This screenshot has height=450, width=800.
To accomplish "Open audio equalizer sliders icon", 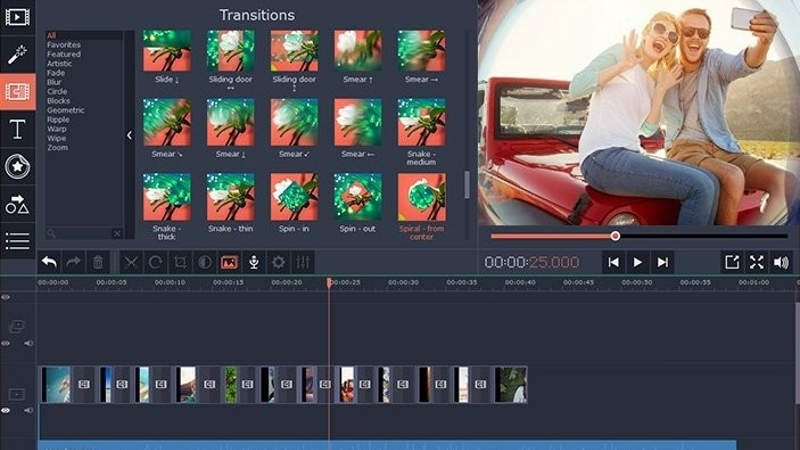I will [303, 262].
